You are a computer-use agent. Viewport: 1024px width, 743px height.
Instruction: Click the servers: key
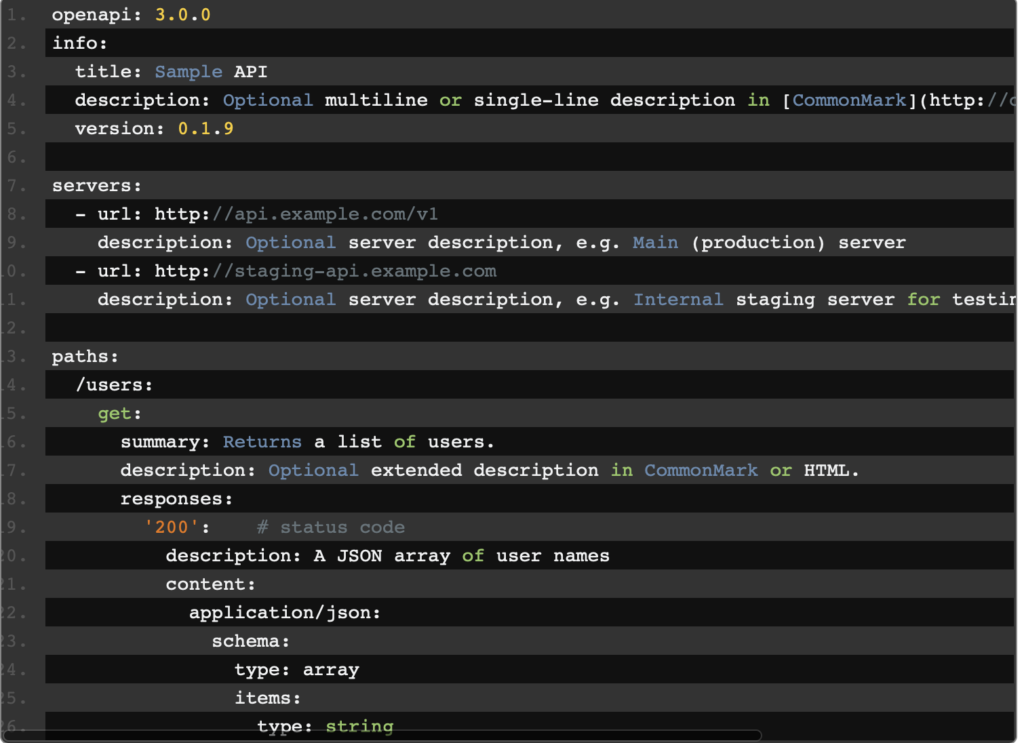[96, 186]
